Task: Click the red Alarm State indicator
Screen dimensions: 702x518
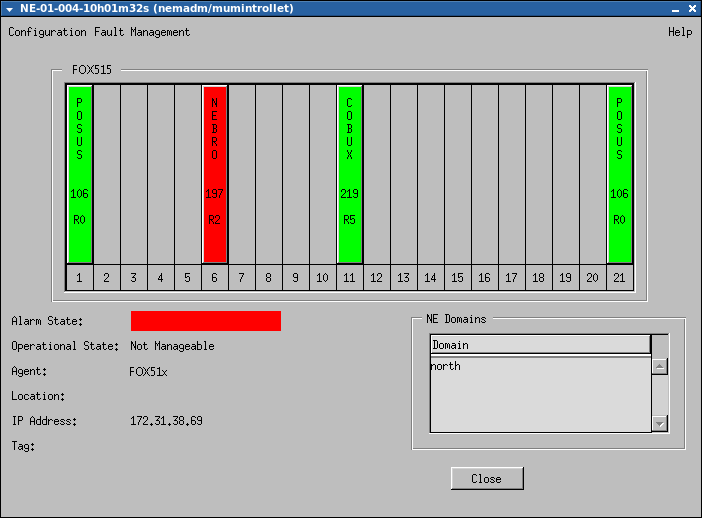Action: [x=205, y=321]
